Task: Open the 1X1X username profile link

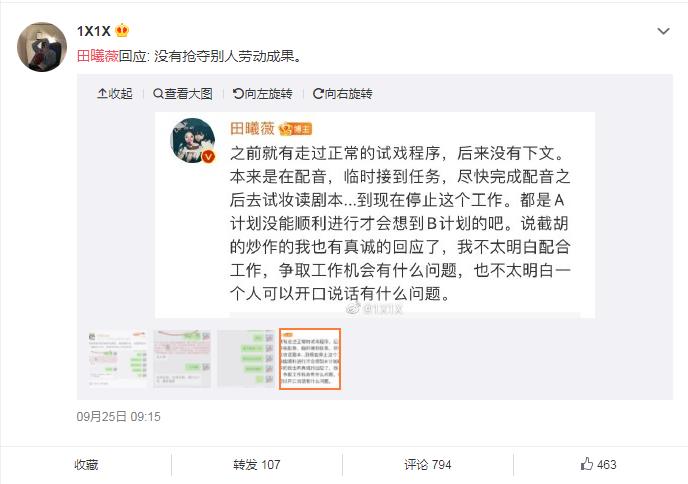Action: pos(94,31)
